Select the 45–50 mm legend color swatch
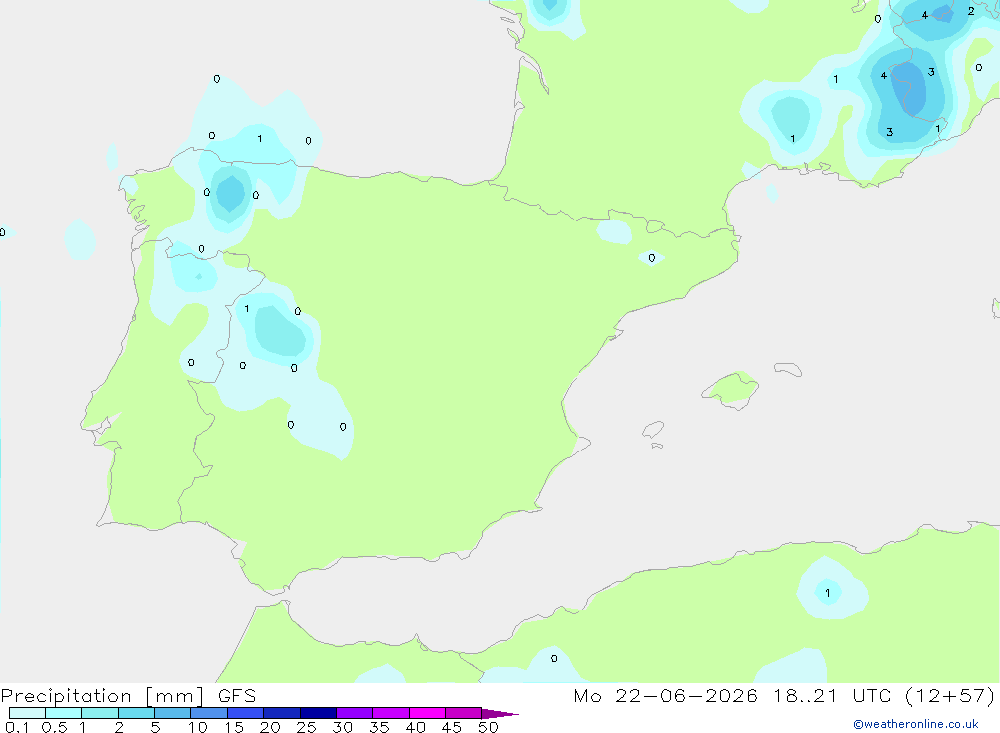The width and height of the screenshot is (1000, 733). [x=464, y=713]
